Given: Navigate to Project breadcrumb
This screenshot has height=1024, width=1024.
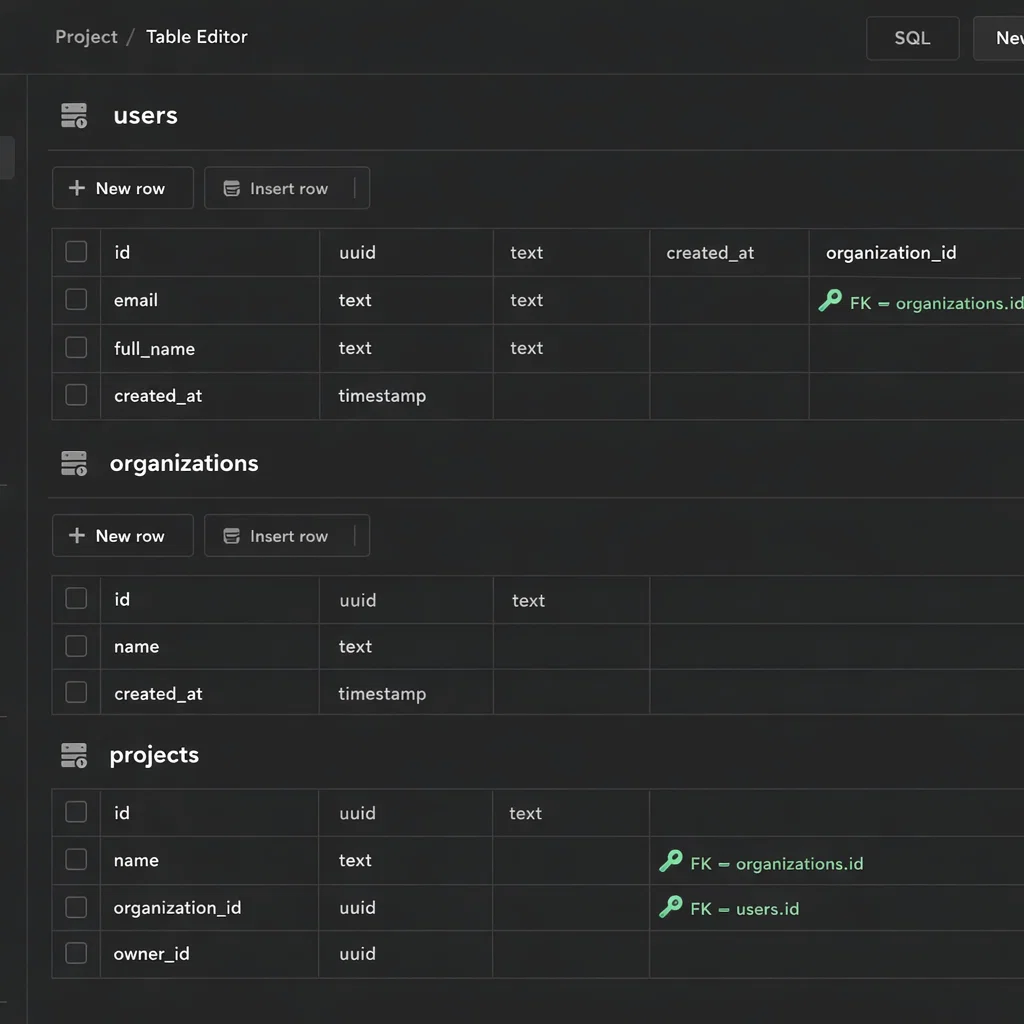Looking at the screenshot, I should tap(86, 37).
